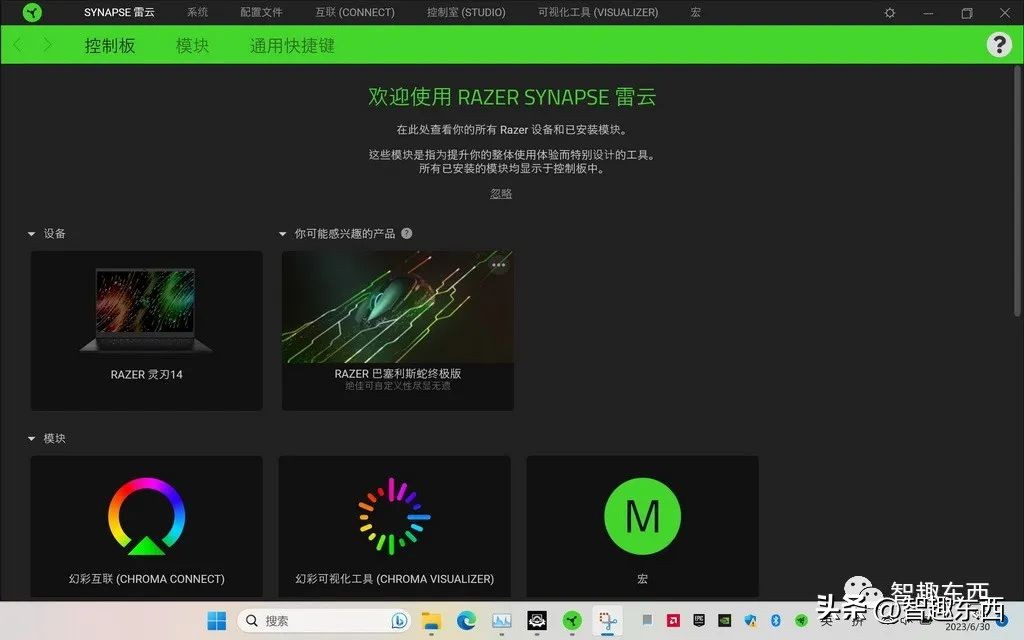The height and width of the screenshot is (640, 1024).
Task: Click the Bluetooth system tray icon
Action: coord(777,621)
